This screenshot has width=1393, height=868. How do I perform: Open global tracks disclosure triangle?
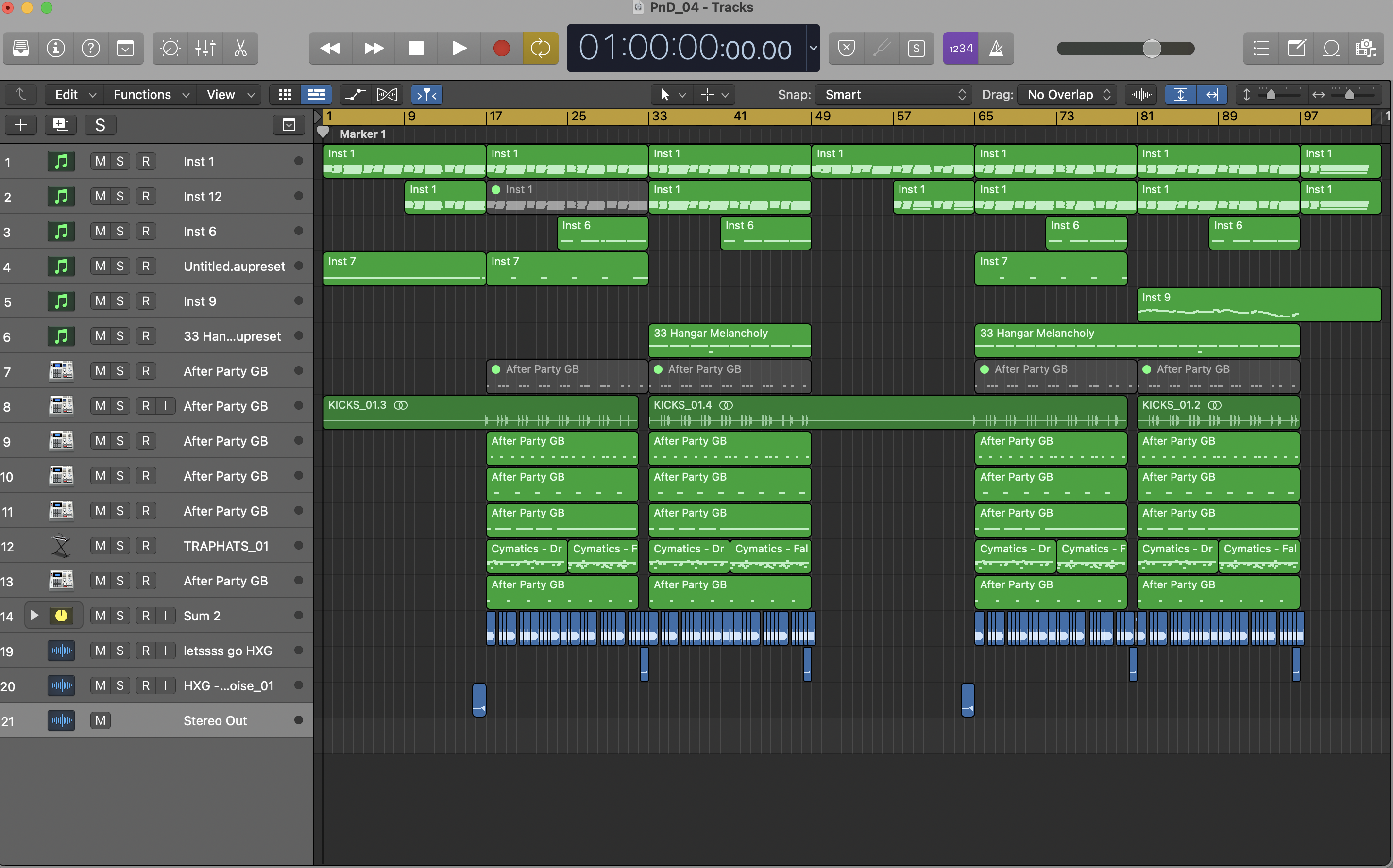[x=318, y=117]
